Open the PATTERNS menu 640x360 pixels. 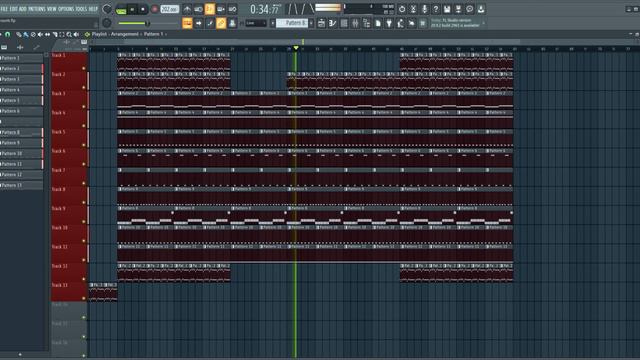[x=36, y=9]
